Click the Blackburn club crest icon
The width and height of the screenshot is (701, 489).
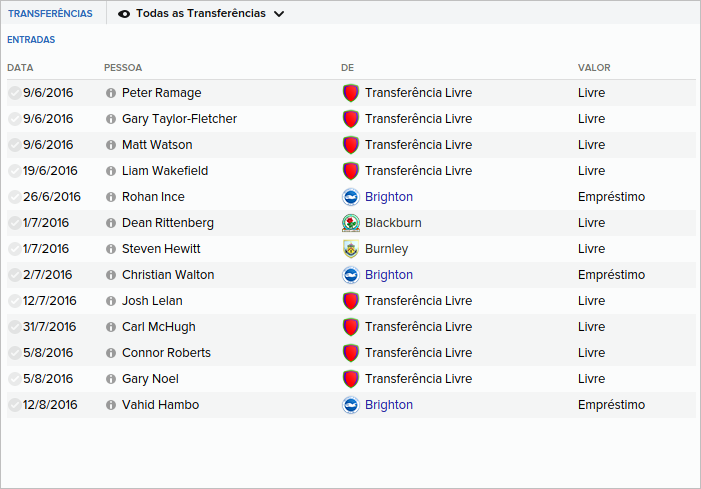pos(350,223)
